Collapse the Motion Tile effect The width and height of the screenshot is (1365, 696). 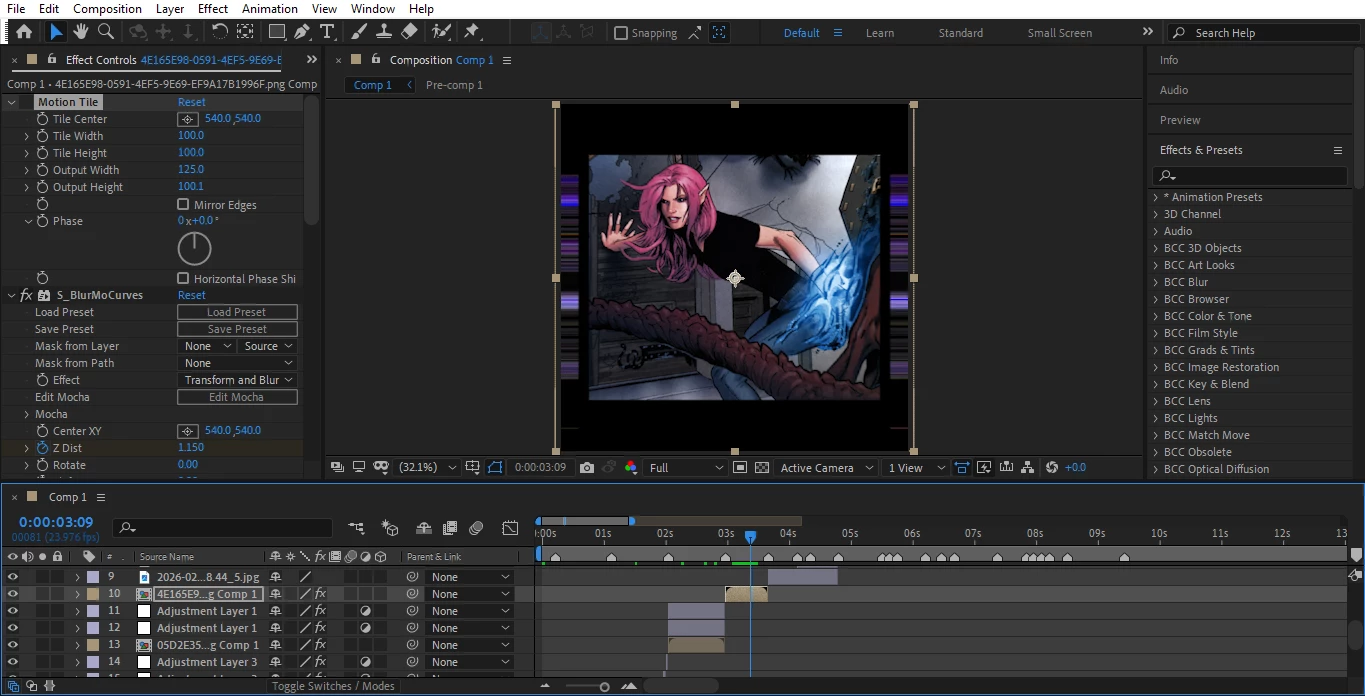[12, 102]
